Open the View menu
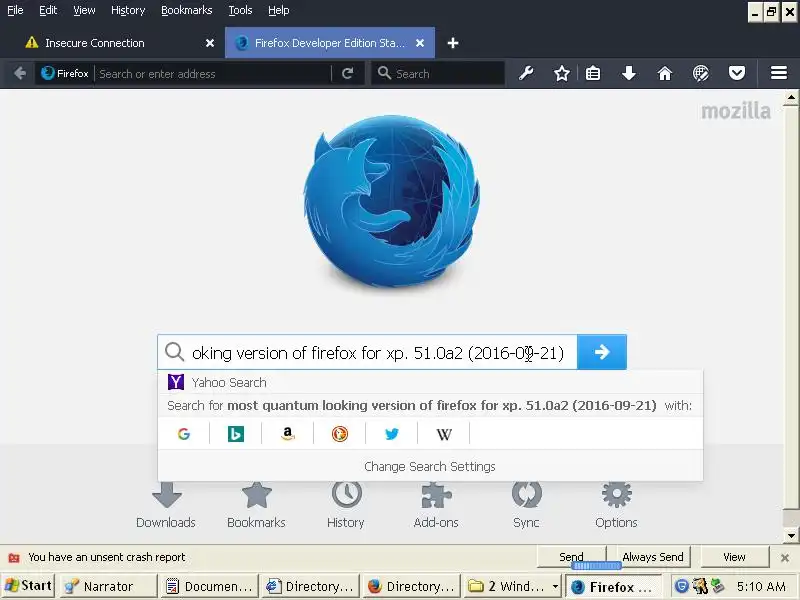The height and width of the screenshot is (600, 800). (x=84, y=10)
